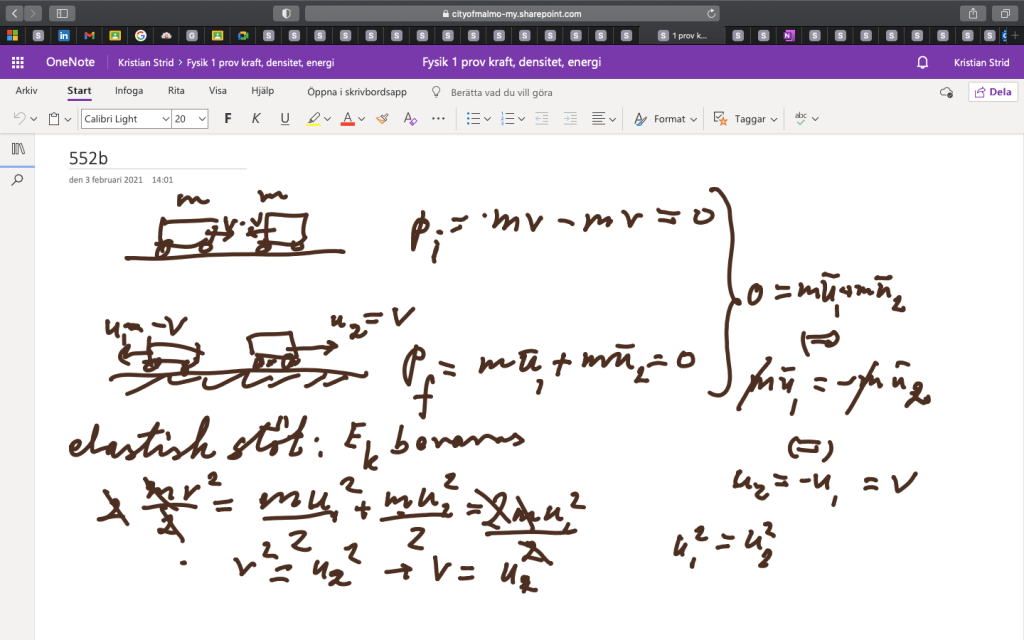Clear formatting with the eraser A icon
1024x640 pixels.
click(409, 118)
